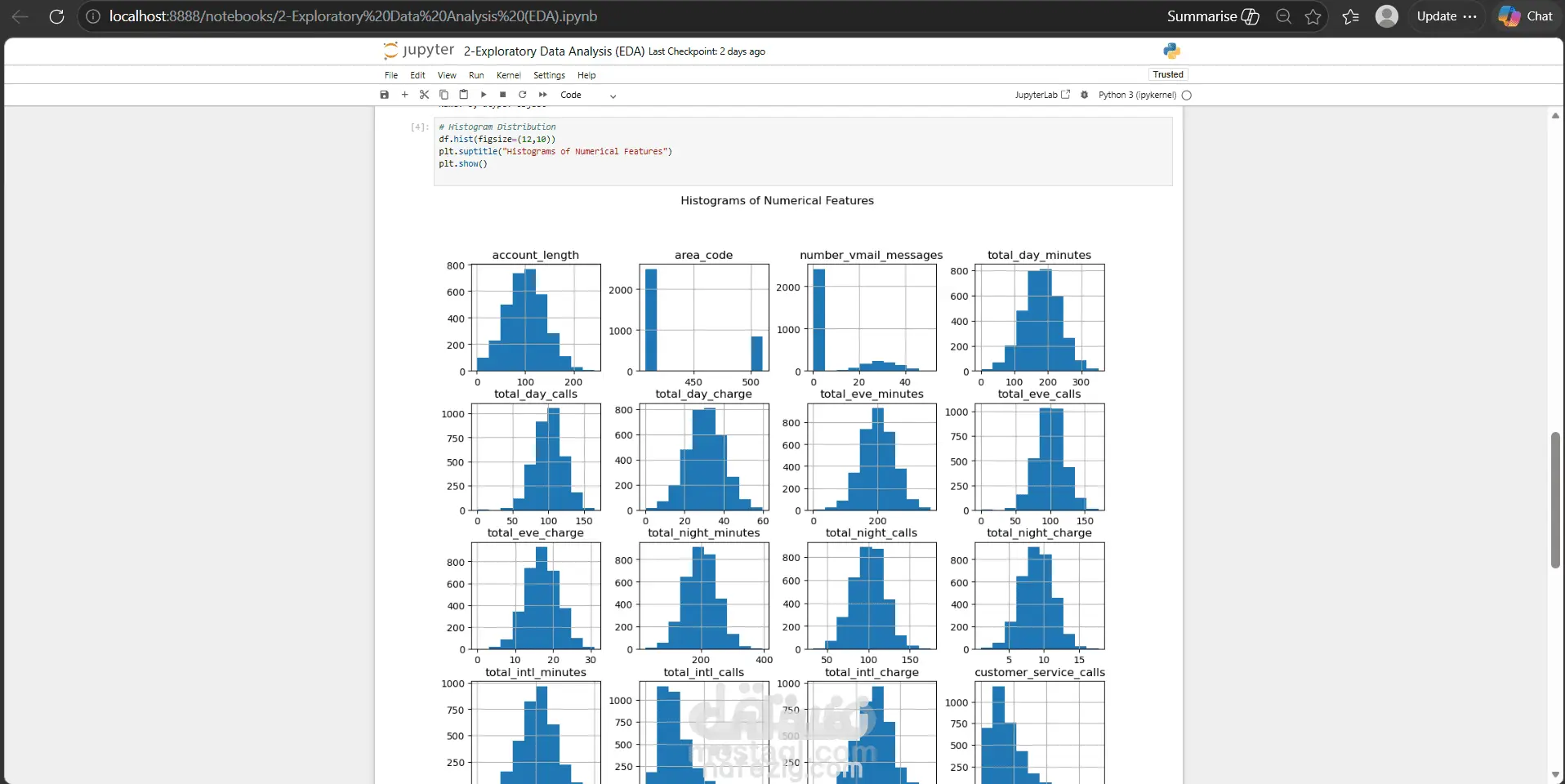Open the debugger bug icon

(x=1084, y=95)
